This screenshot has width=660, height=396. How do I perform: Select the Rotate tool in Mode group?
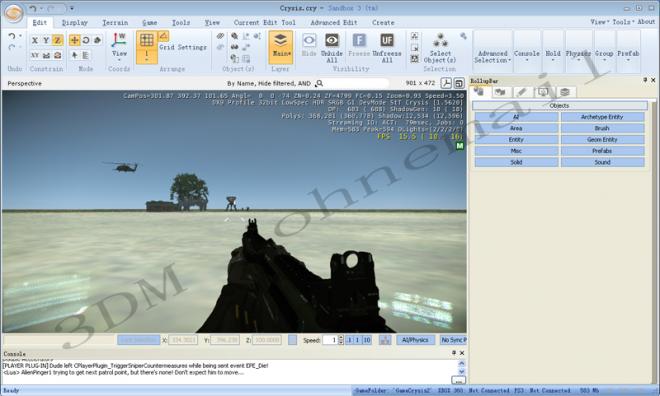coord(86,40)
